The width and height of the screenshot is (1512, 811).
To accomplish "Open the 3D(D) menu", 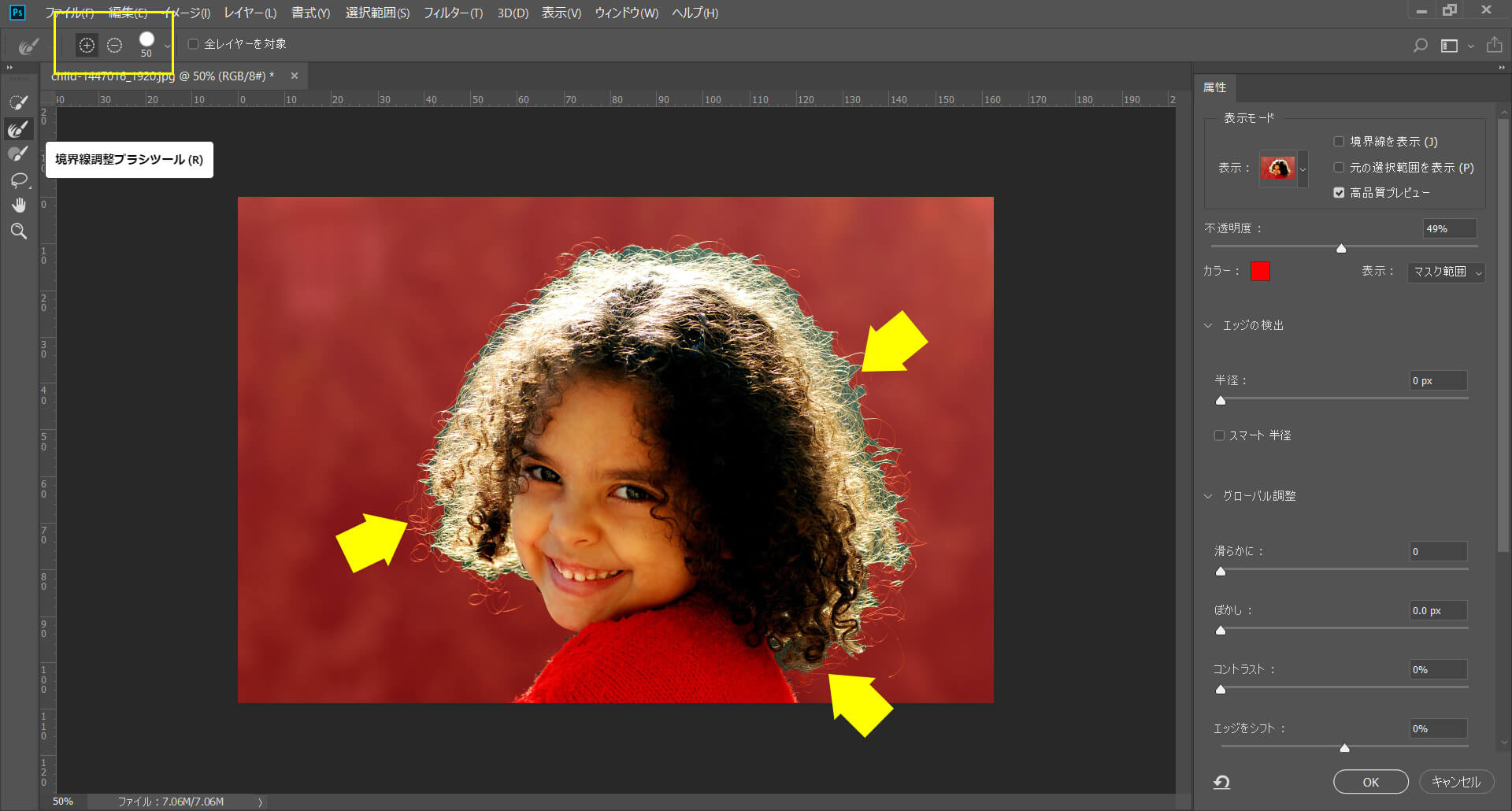I will (x=513, y=13).
